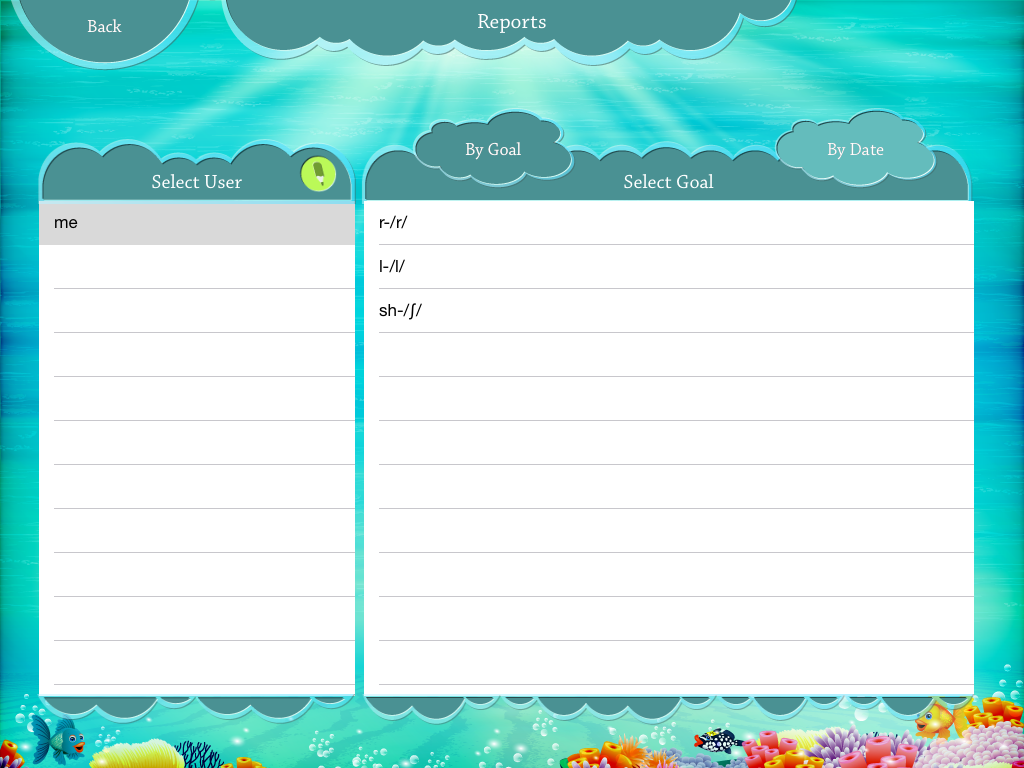Choose the r-/r/ goal
Viewport: 1024px width, 768px height.
click(x=669, y=223)
